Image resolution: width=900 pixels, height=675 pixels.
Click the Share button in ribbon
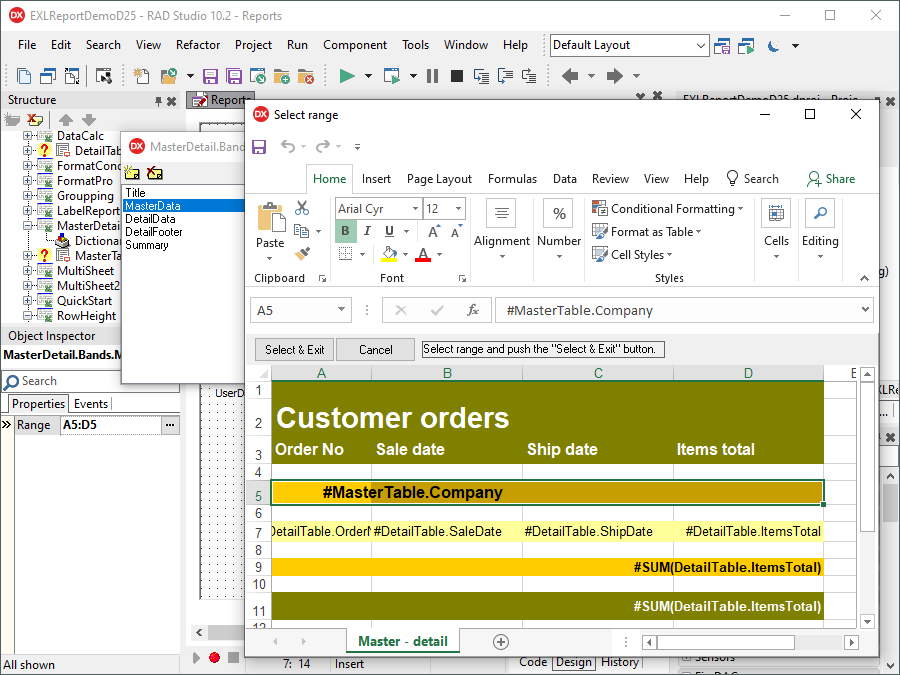(x=831, y=179)
